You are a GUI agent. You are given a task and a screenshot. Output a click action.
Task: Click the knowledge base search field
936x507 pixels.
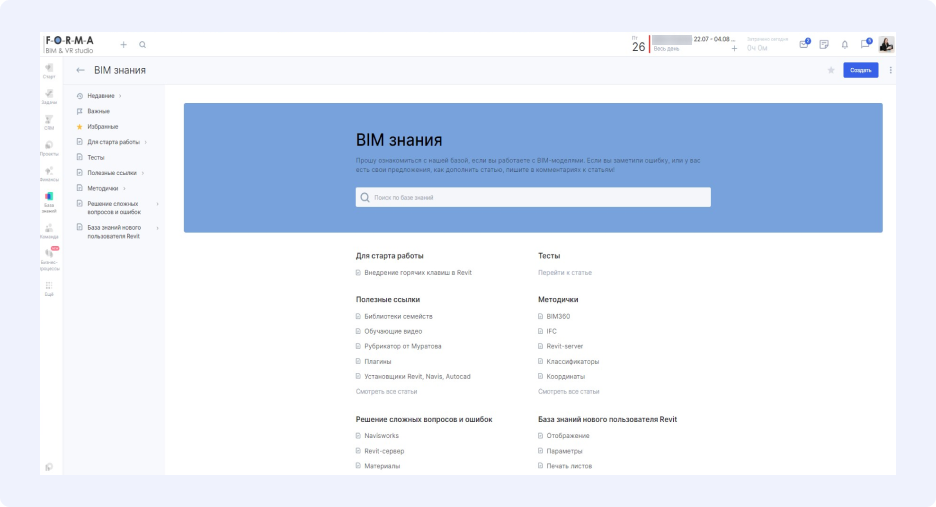[x=533, y=198]
